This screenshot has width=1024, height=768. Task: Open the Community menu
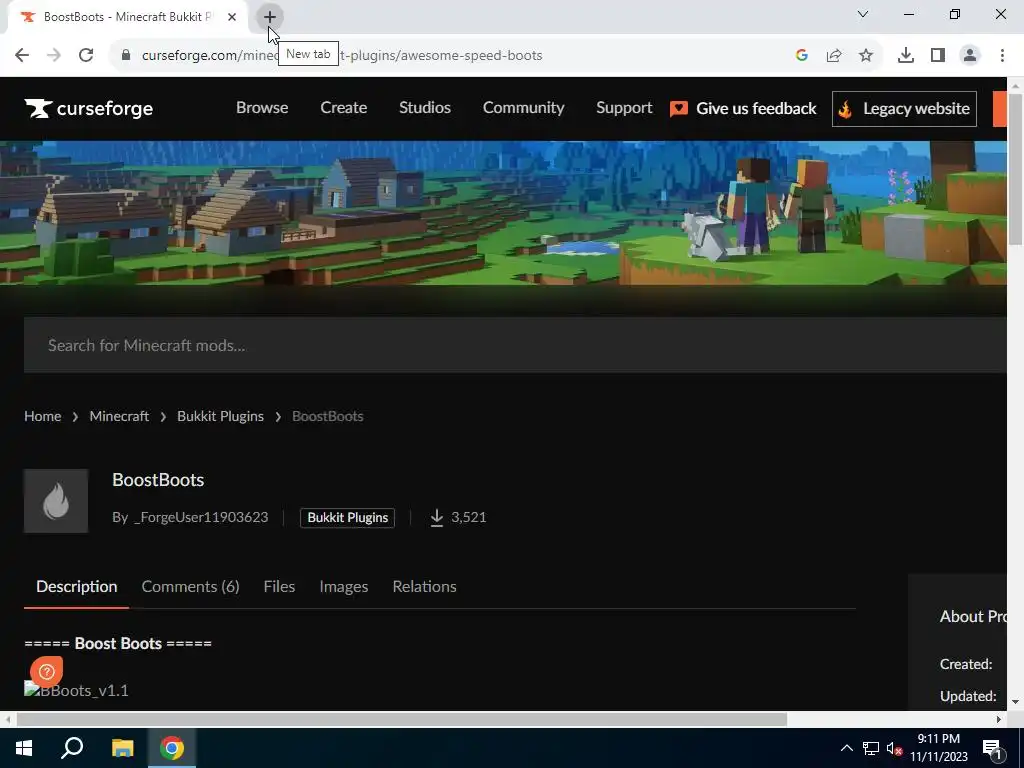(x=523, y=108)
